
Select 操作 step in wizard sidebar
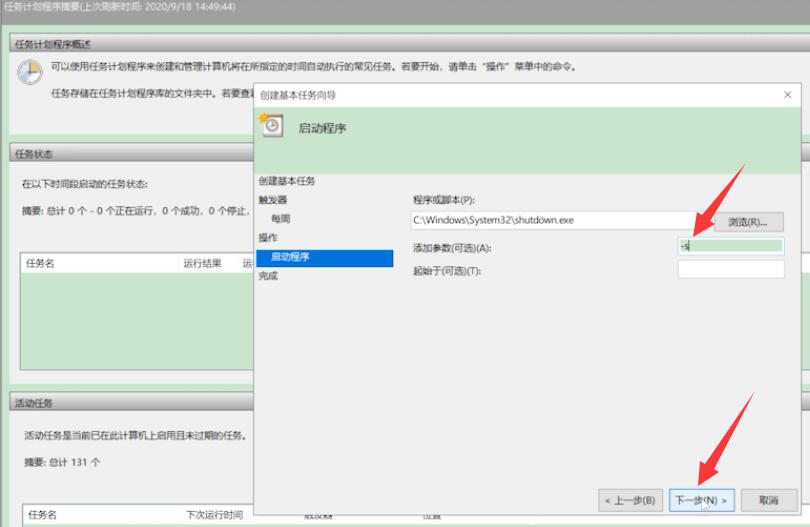click(x=268, y=238)
